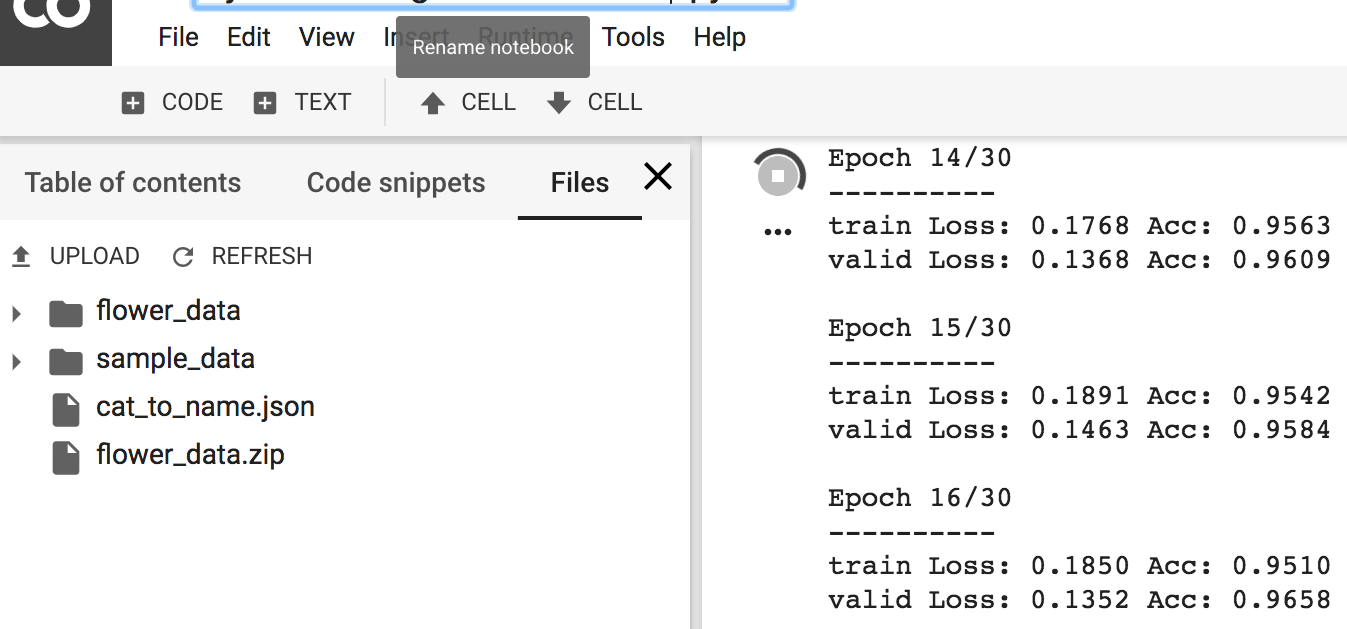Click the UPLOAD files icon
The height and width of the screenshot is (629, 1347).
[20, 257]
